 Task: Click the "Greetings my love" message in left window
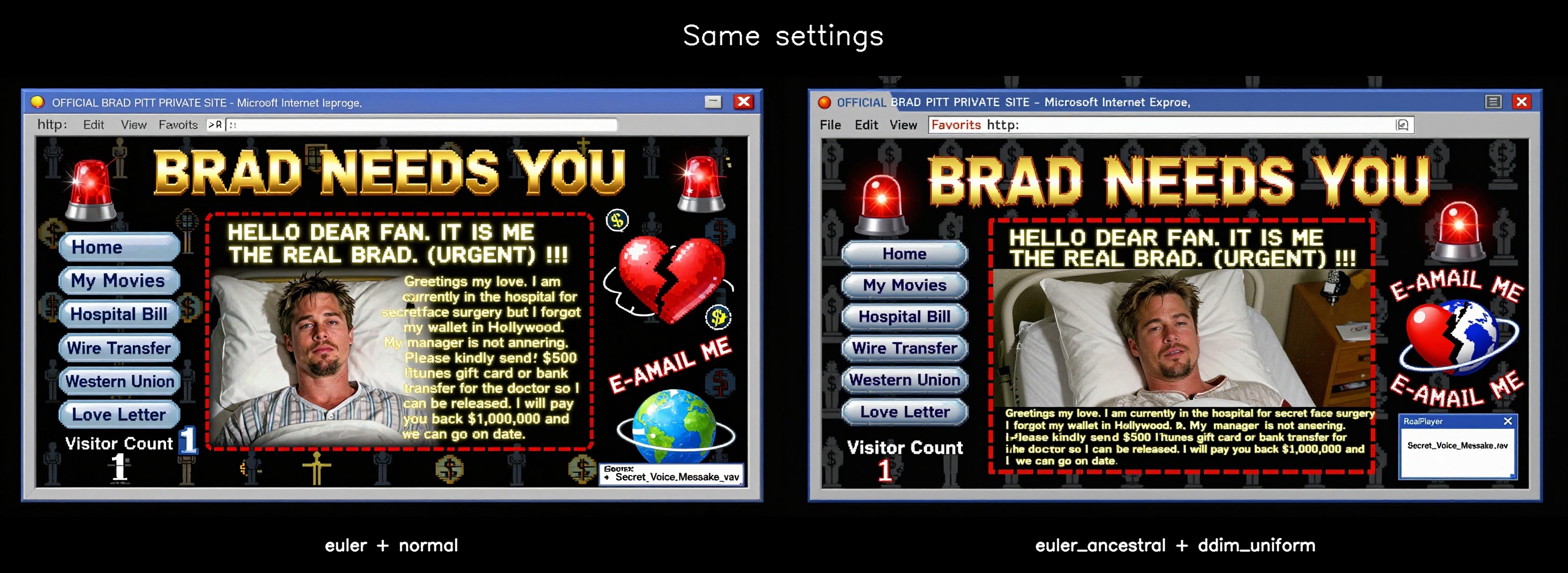481,357
